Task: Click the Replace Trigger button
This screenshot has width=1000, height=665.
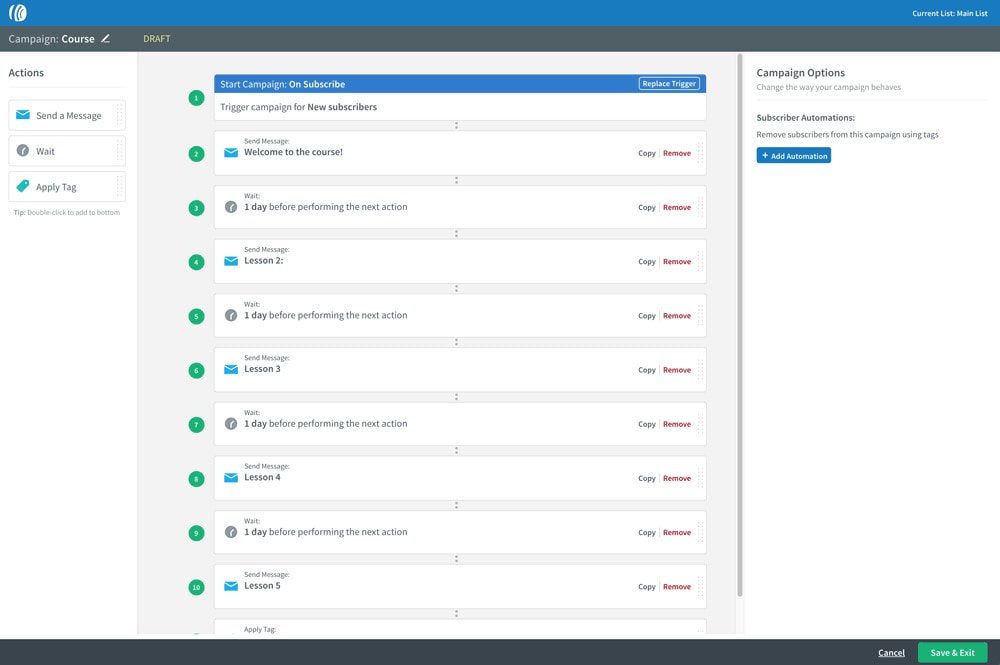Action: (668, 83)
